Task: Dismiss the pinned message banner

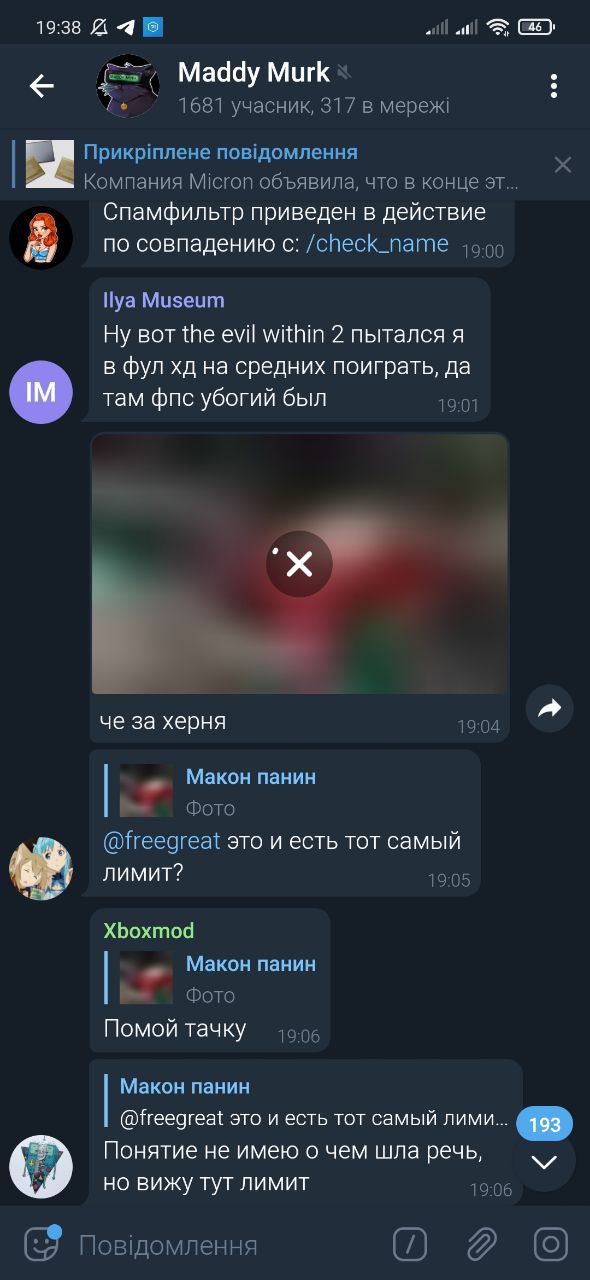Action: point(563,165)
